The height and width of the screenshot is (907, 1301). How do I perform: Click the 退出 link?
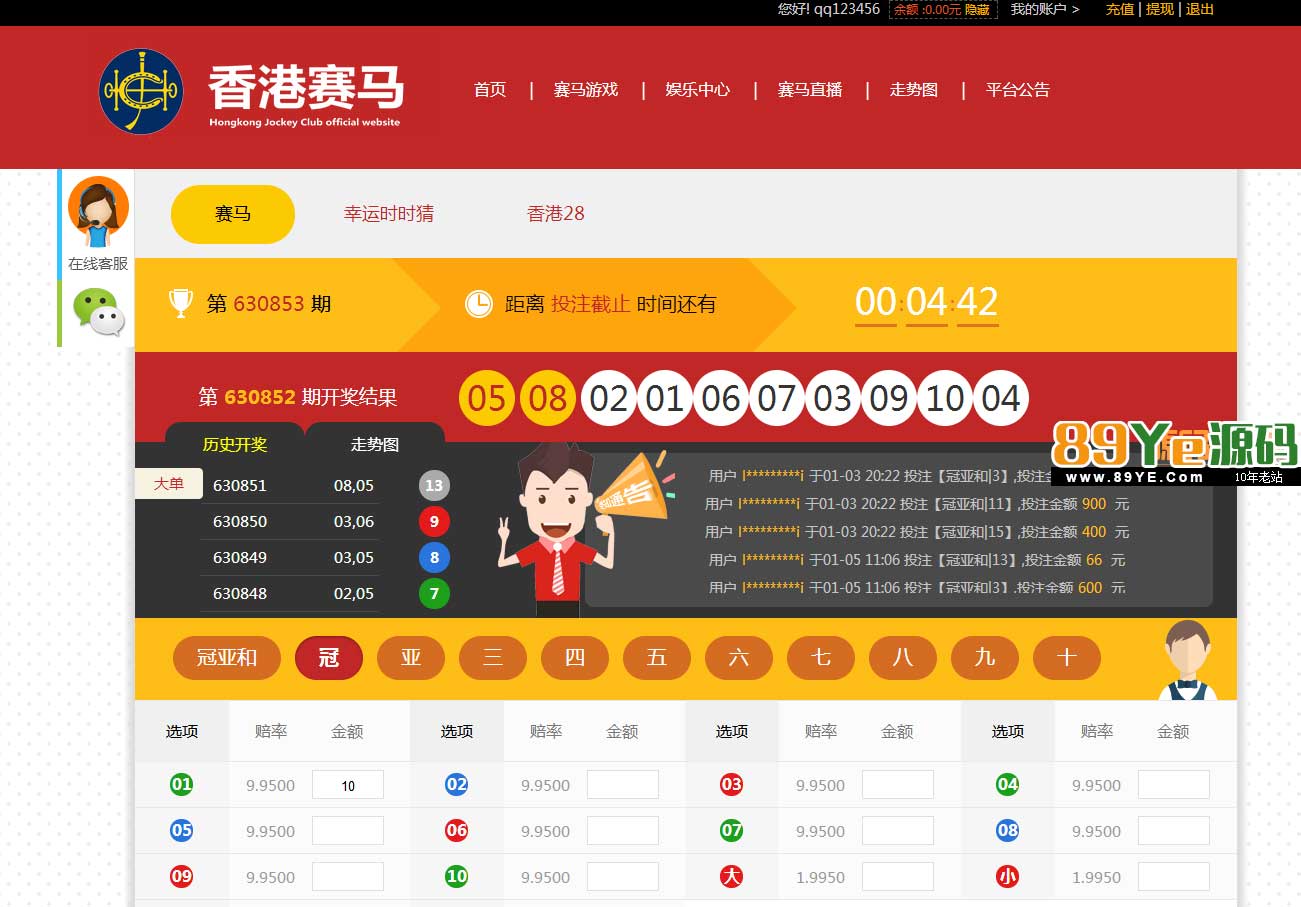coord(1200,9)
